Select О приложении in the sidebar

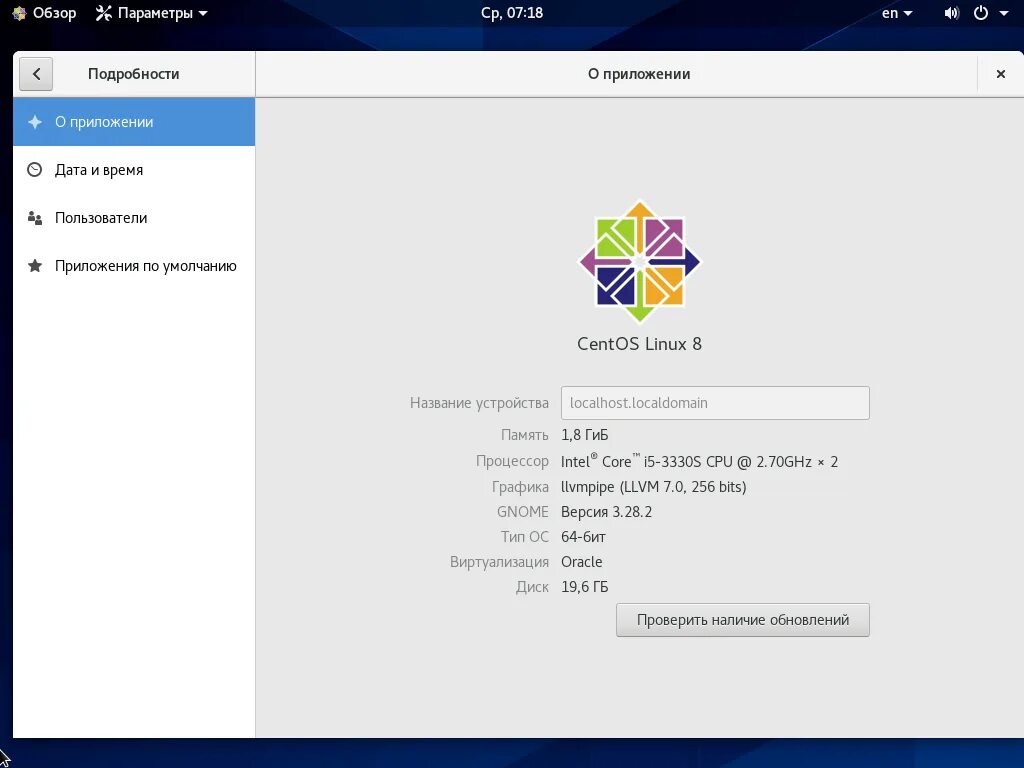pyautogui.click(x=134, y=122)
